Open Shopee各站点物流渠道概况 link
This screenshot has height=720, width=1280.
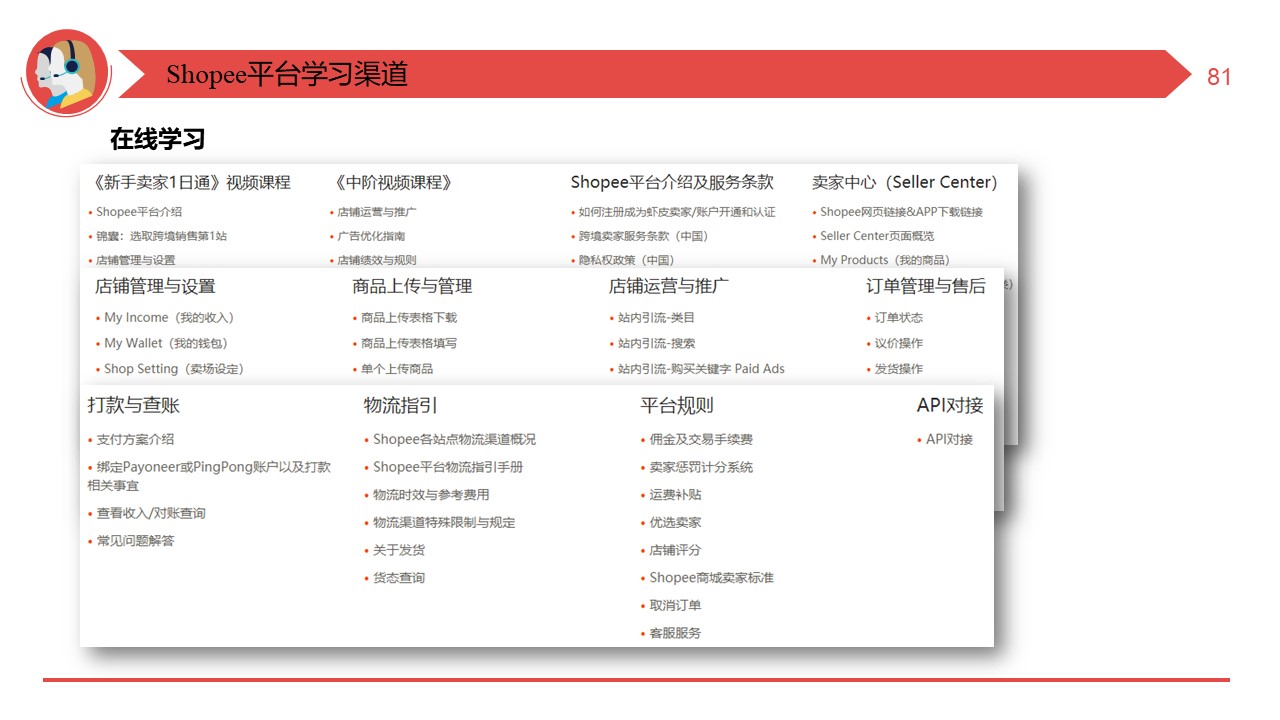point(455,439)
